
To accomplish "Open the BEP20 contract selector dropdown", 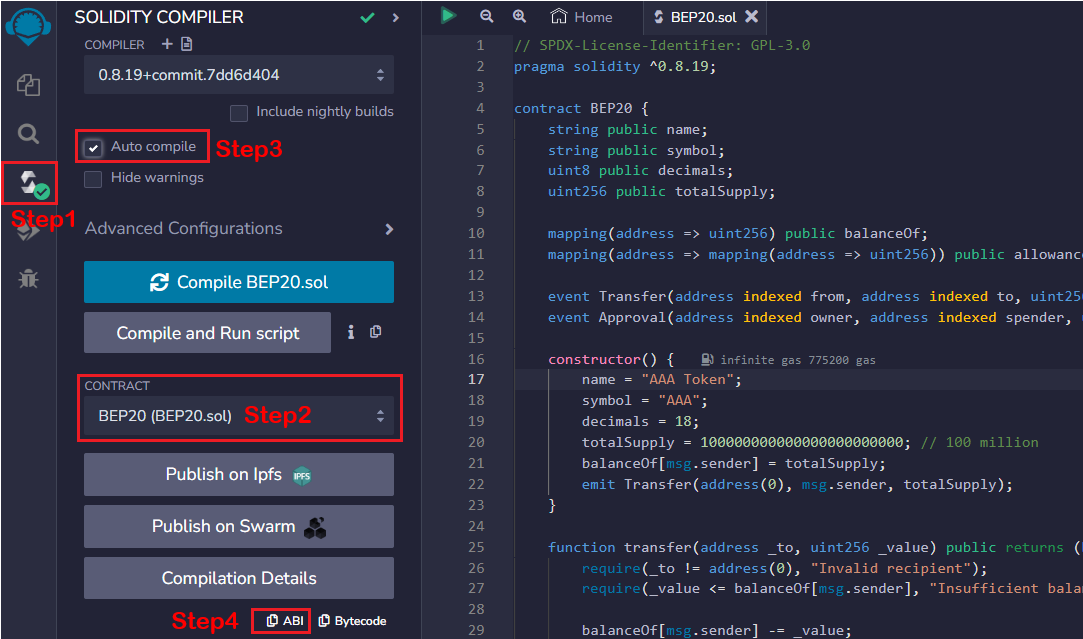I will coord(238,416).
